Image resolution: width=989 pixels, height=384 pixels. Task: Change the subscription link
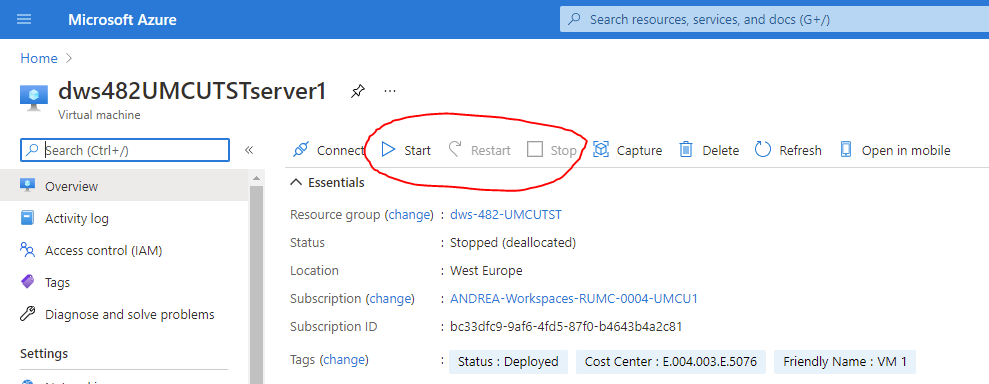[391, 298]
